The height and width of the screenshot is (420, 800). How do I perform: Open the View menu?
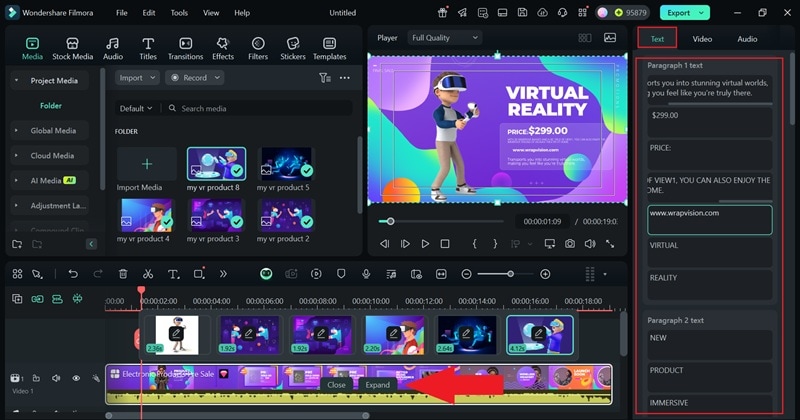[x=211, y=13]
